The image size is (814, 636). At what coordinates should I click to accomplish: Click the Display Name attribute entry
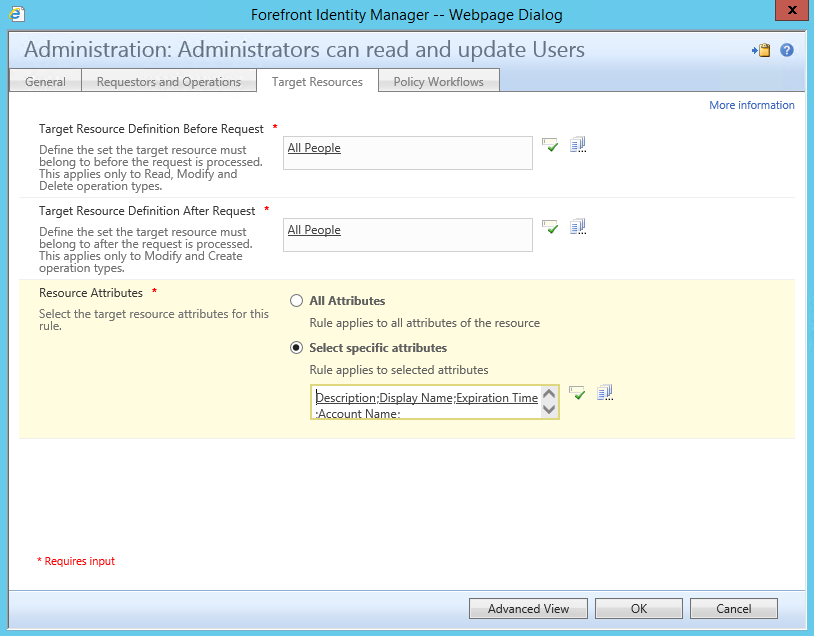pyautogui.click(x=416, y=398)
